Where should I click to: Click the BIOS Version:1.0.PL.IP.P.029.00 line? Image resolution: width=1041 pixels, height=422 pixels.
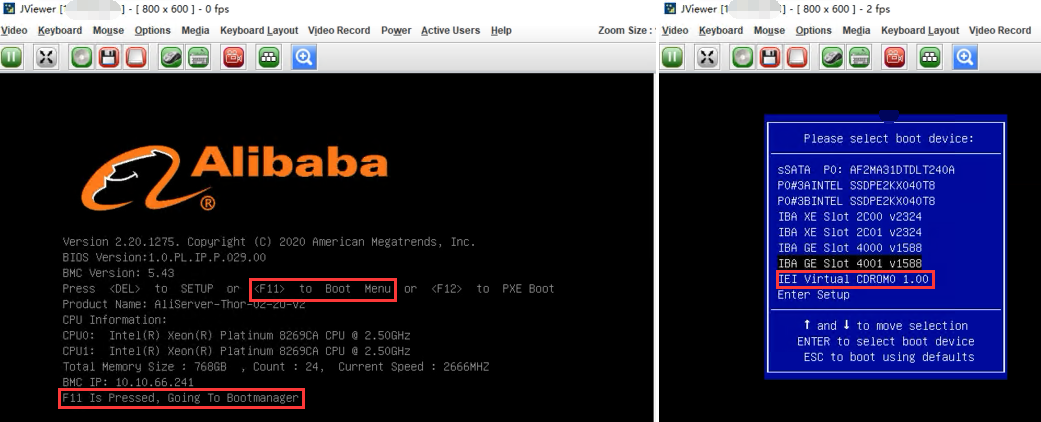tap(164, 257)
